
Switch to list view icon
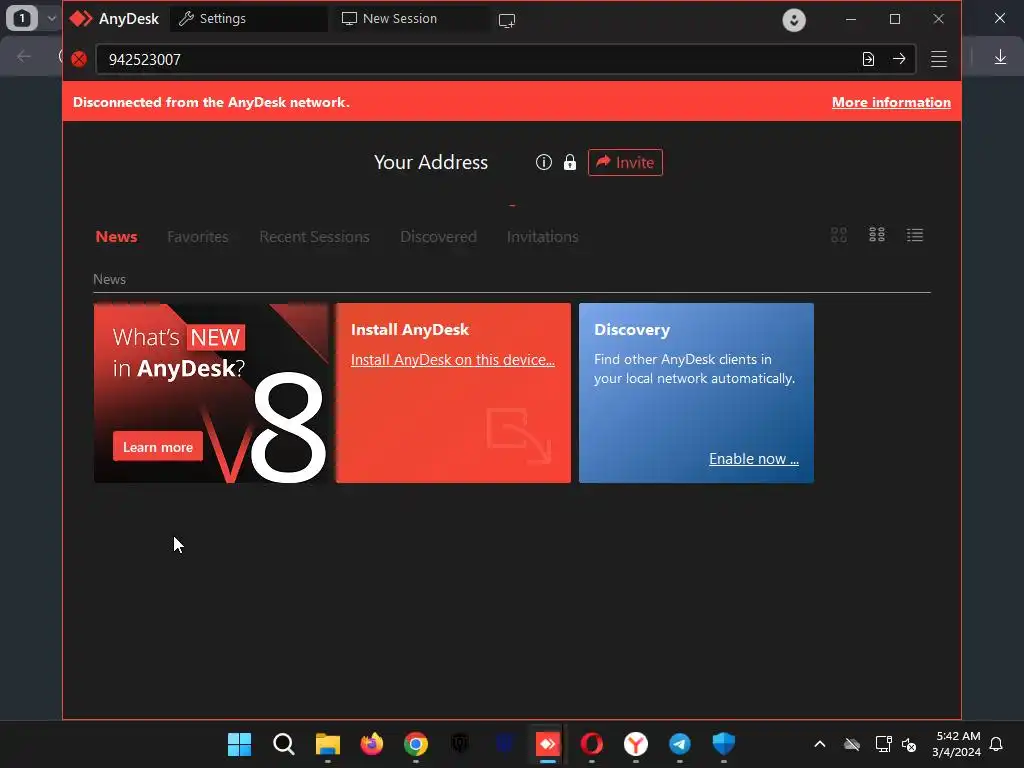[915, 235]
